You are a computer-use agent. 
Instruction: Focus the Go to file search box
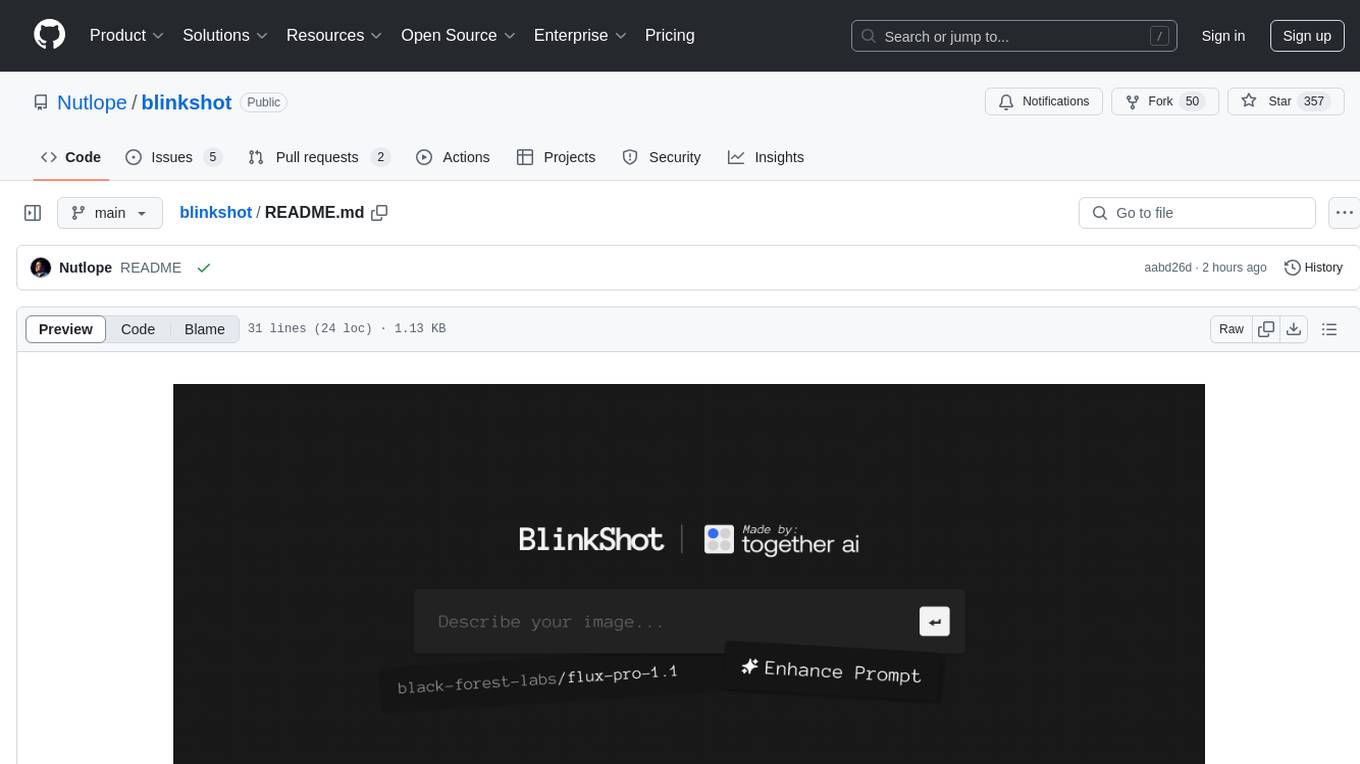pos(1197,213)
